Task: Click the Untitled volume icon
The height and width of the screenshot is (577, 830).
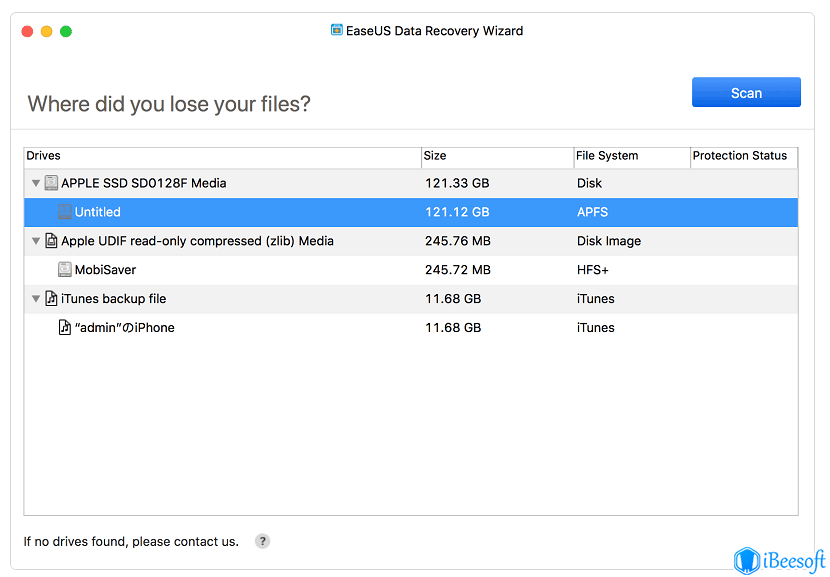Action: (x=65, y=212)
